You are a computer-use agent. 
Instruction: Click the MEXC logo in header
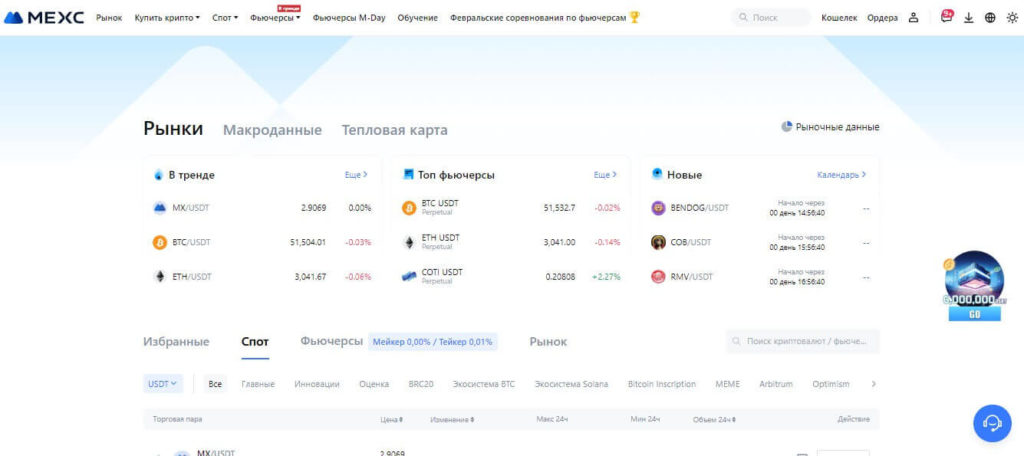pyautogui.click(x=46, y=17)
